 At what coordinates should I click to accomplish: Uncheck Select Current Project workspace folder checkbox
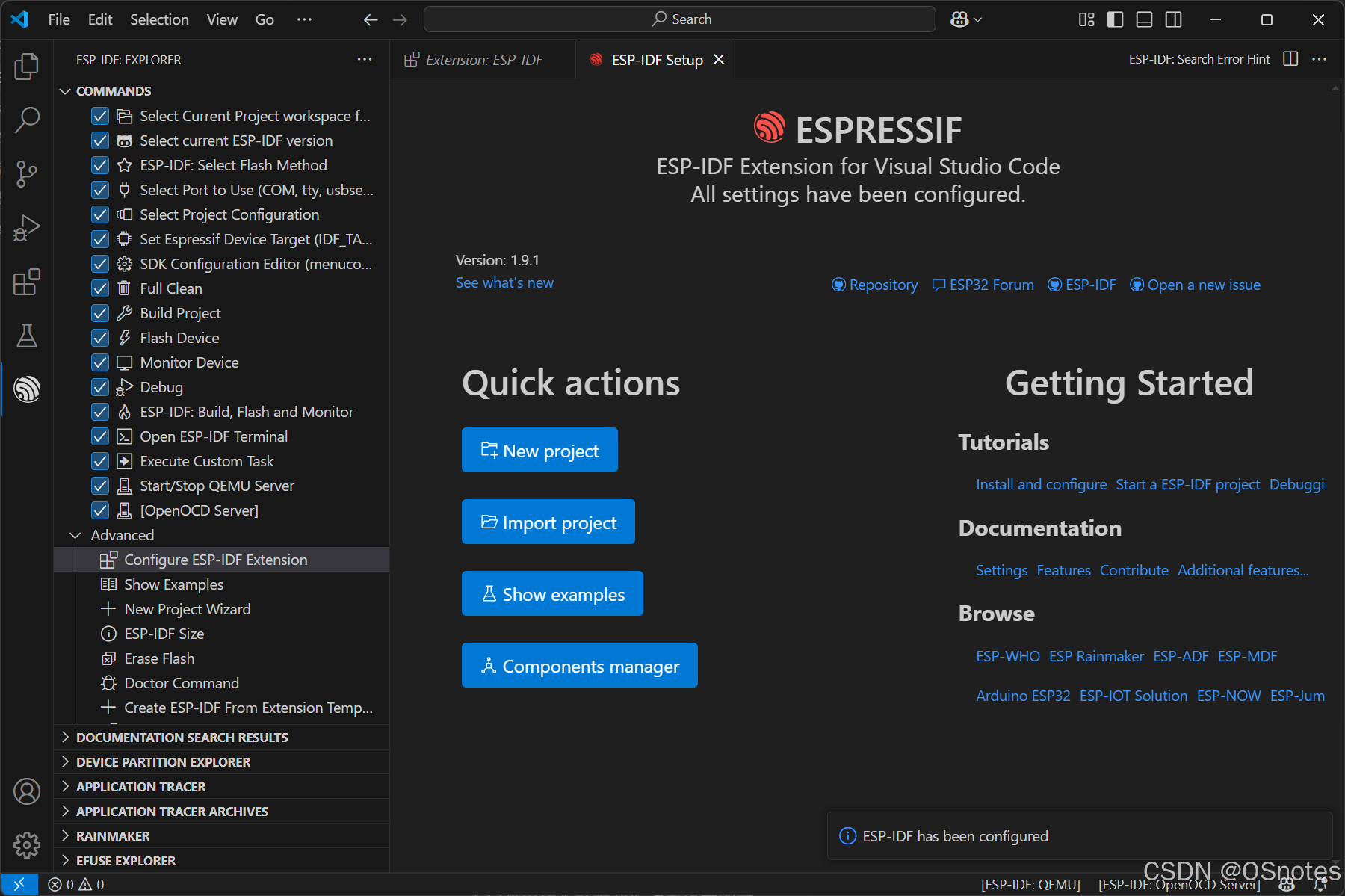tap(100, 116)
